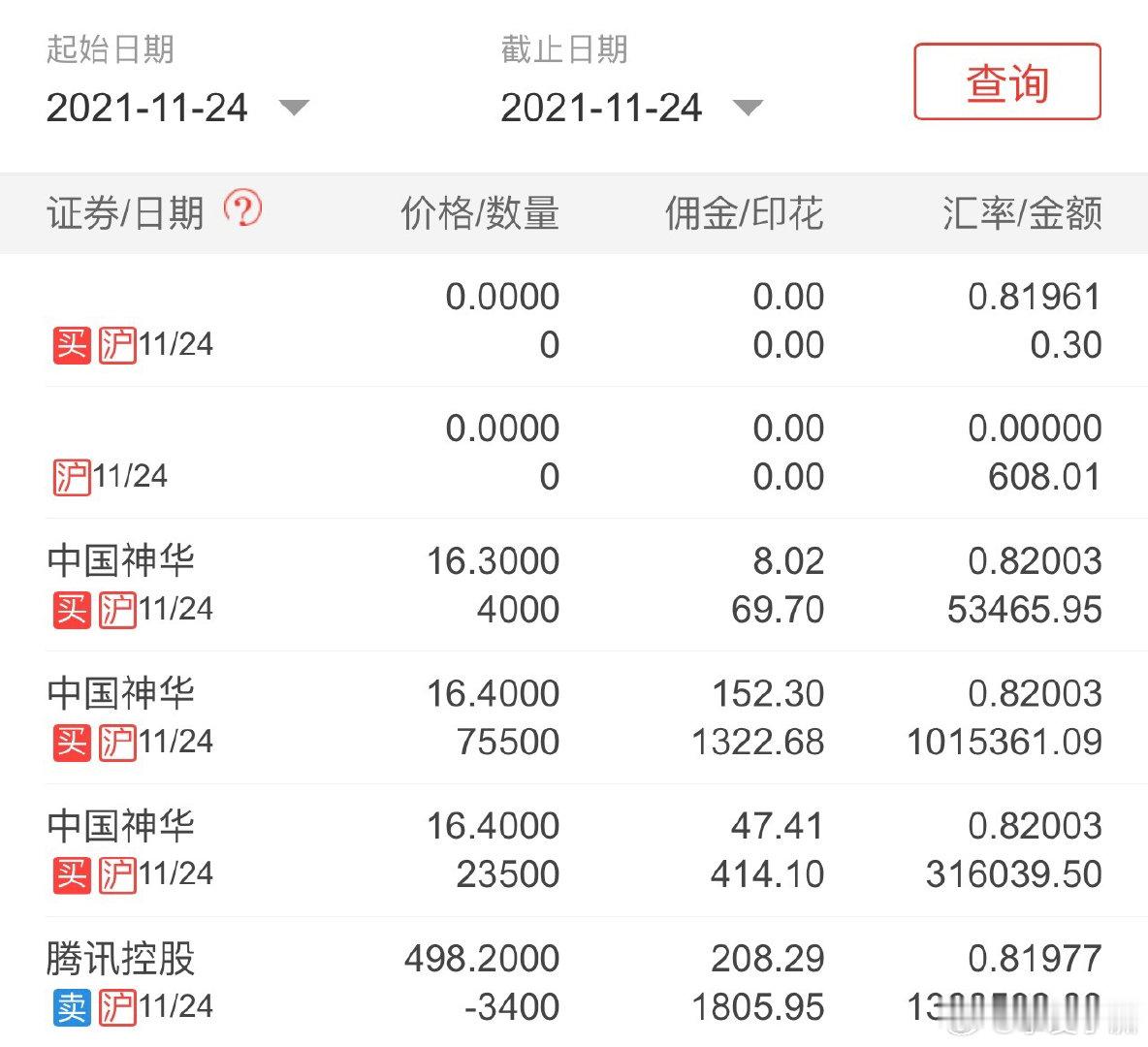Click the quantity 4000

[x=519, y=610]
